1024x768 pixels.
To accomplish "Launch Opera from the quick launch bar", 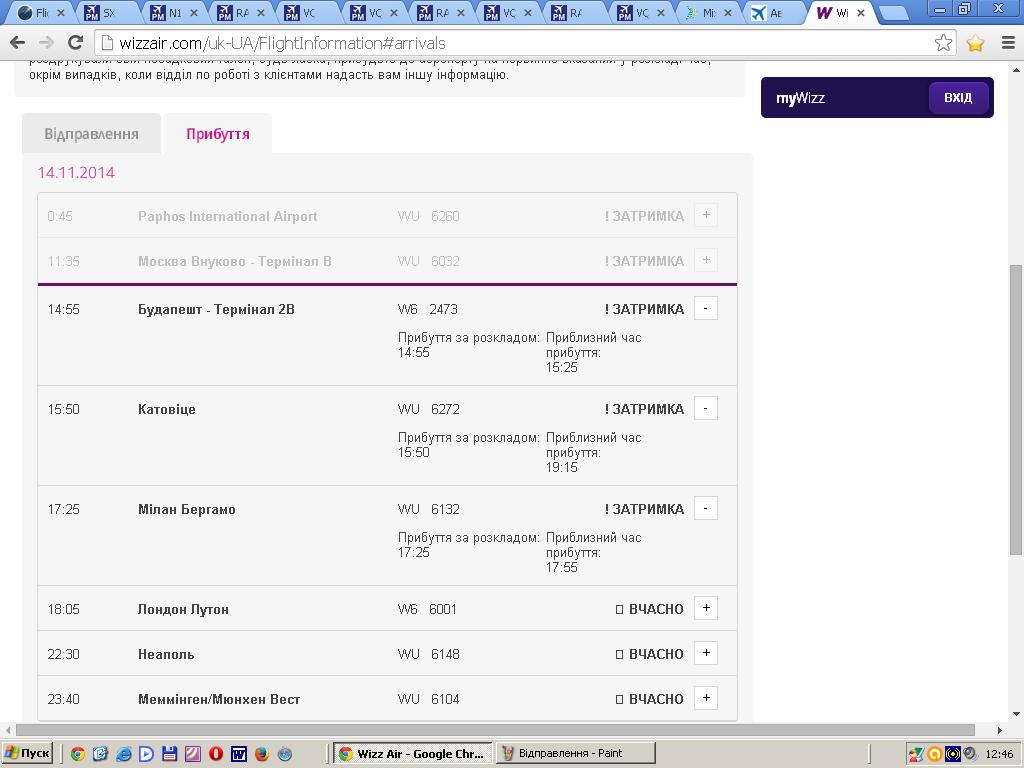I will click(x=215, y=753).
